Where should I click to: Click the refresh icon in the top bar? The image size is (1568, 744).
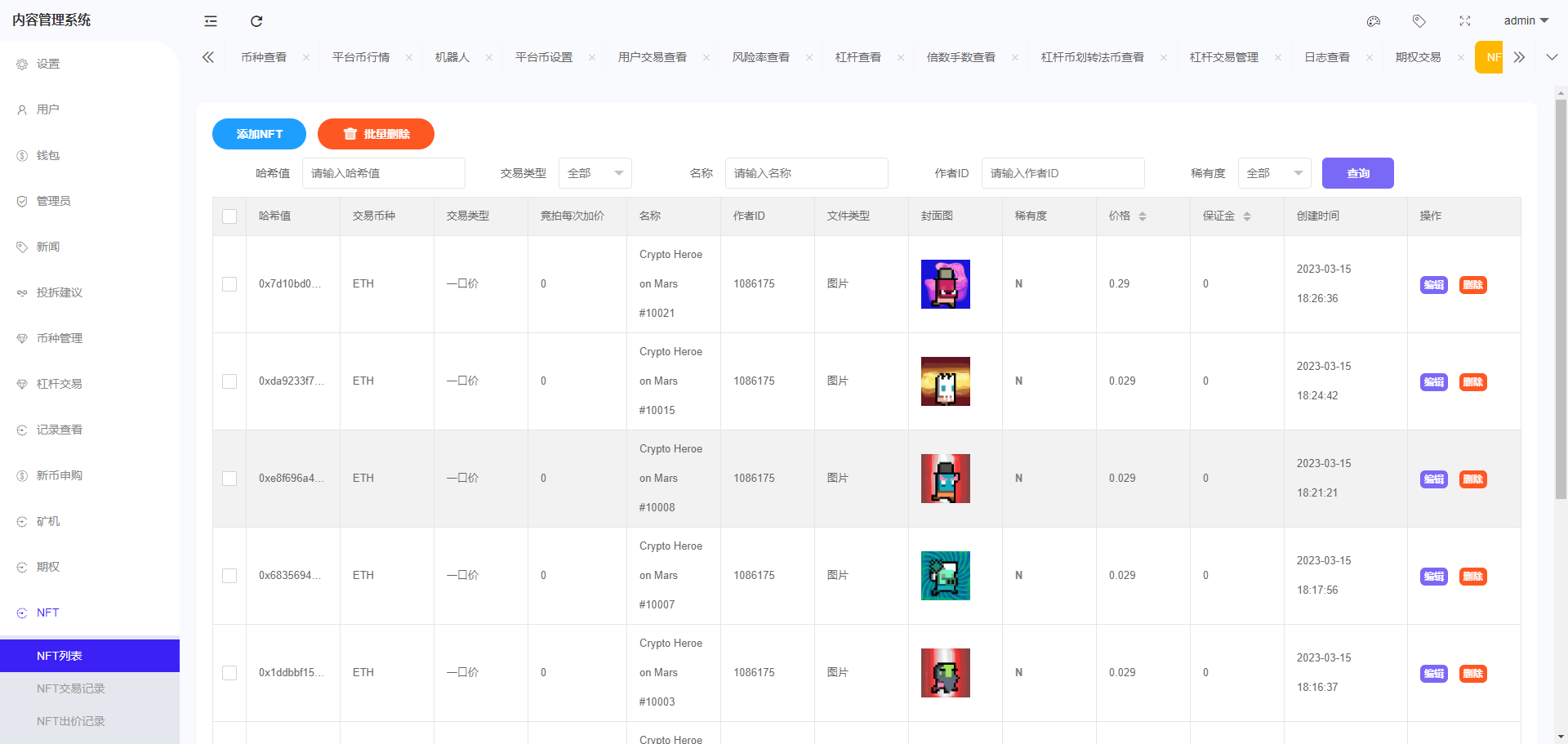point(256,21)
